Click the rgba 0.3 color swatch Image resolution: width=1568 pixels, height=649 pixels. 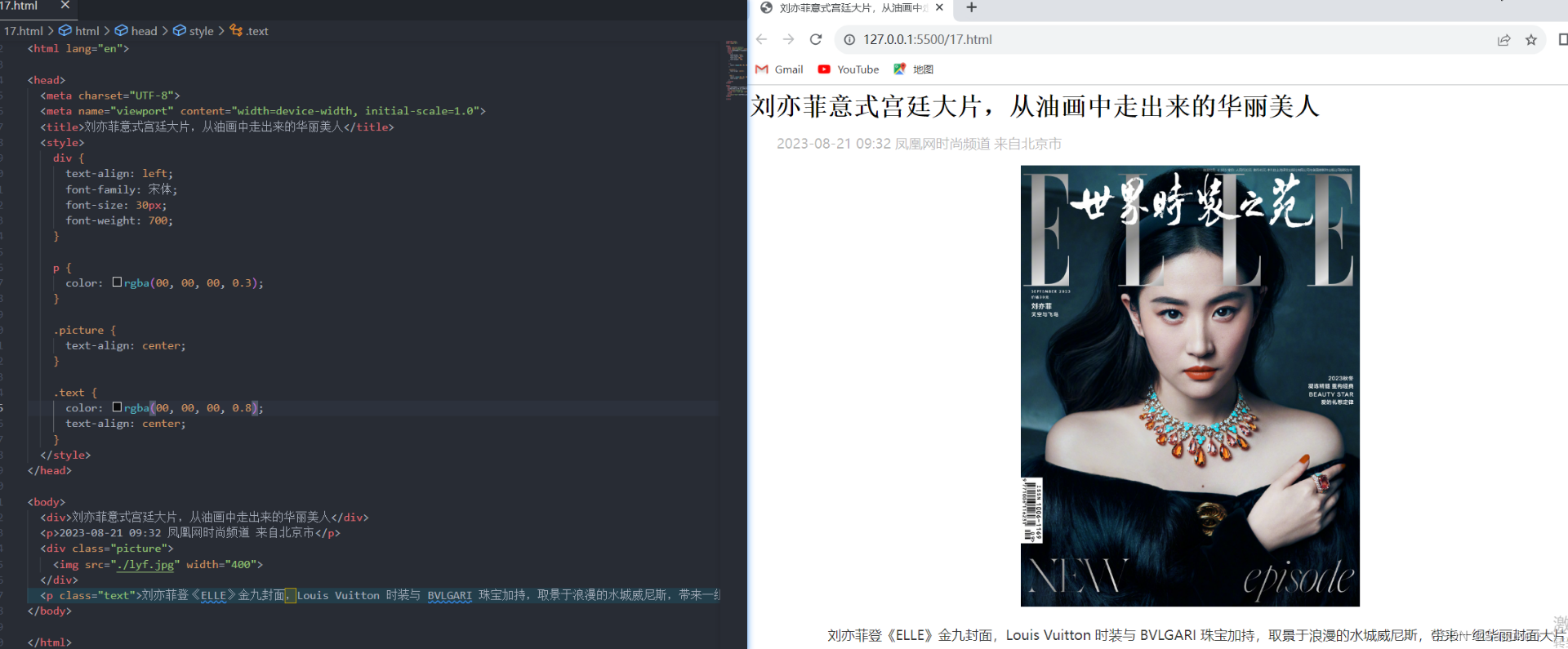[117, 282]
